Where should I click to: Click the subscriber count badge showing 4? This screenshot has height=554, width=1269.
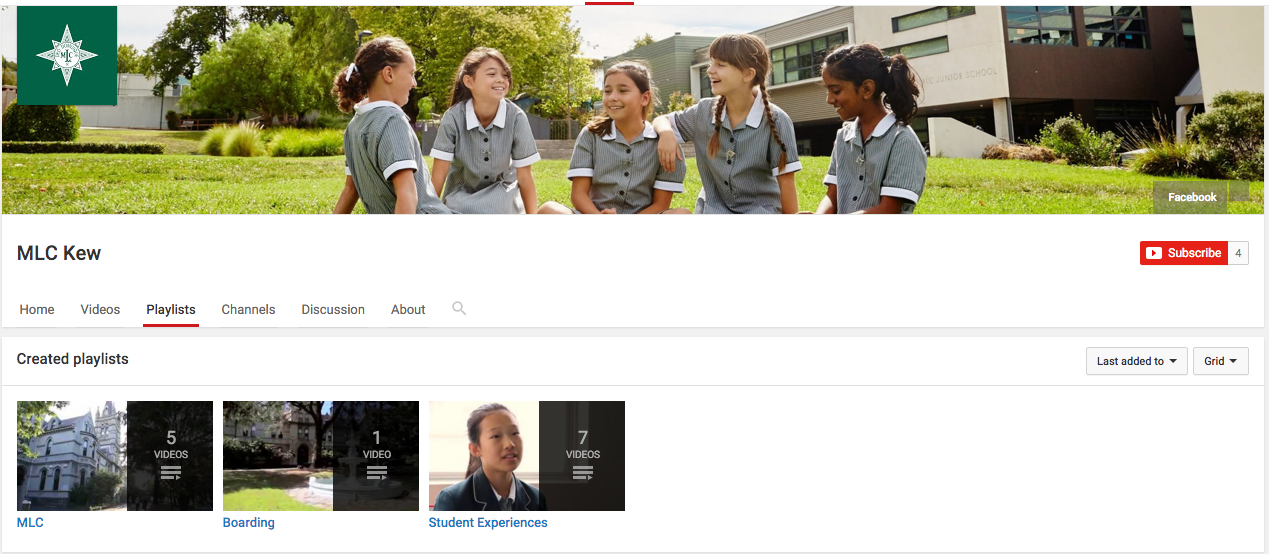coord(1238,253)
